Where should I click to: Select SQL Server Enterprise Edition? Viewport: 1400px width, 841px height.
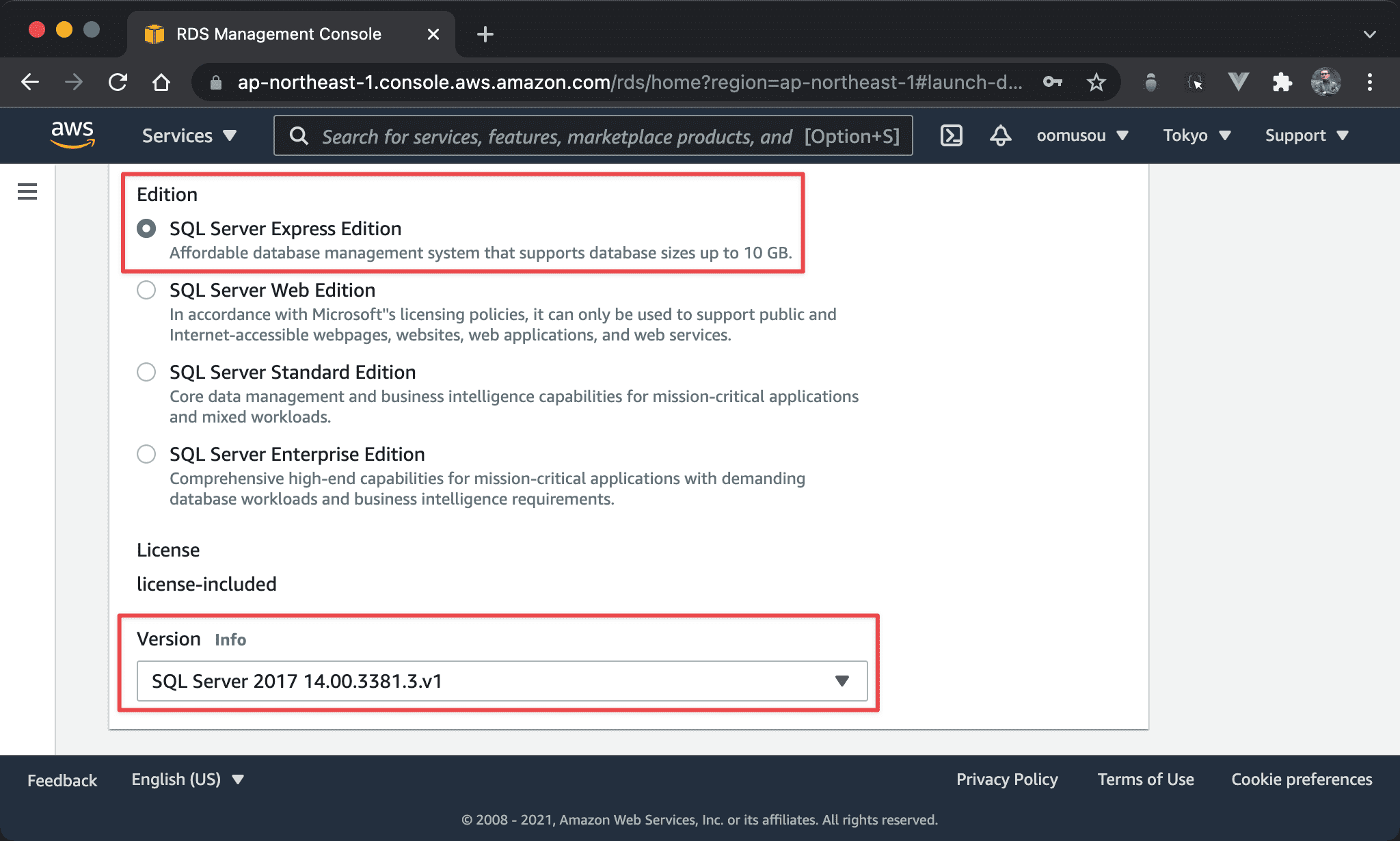[x=146, y=454]
